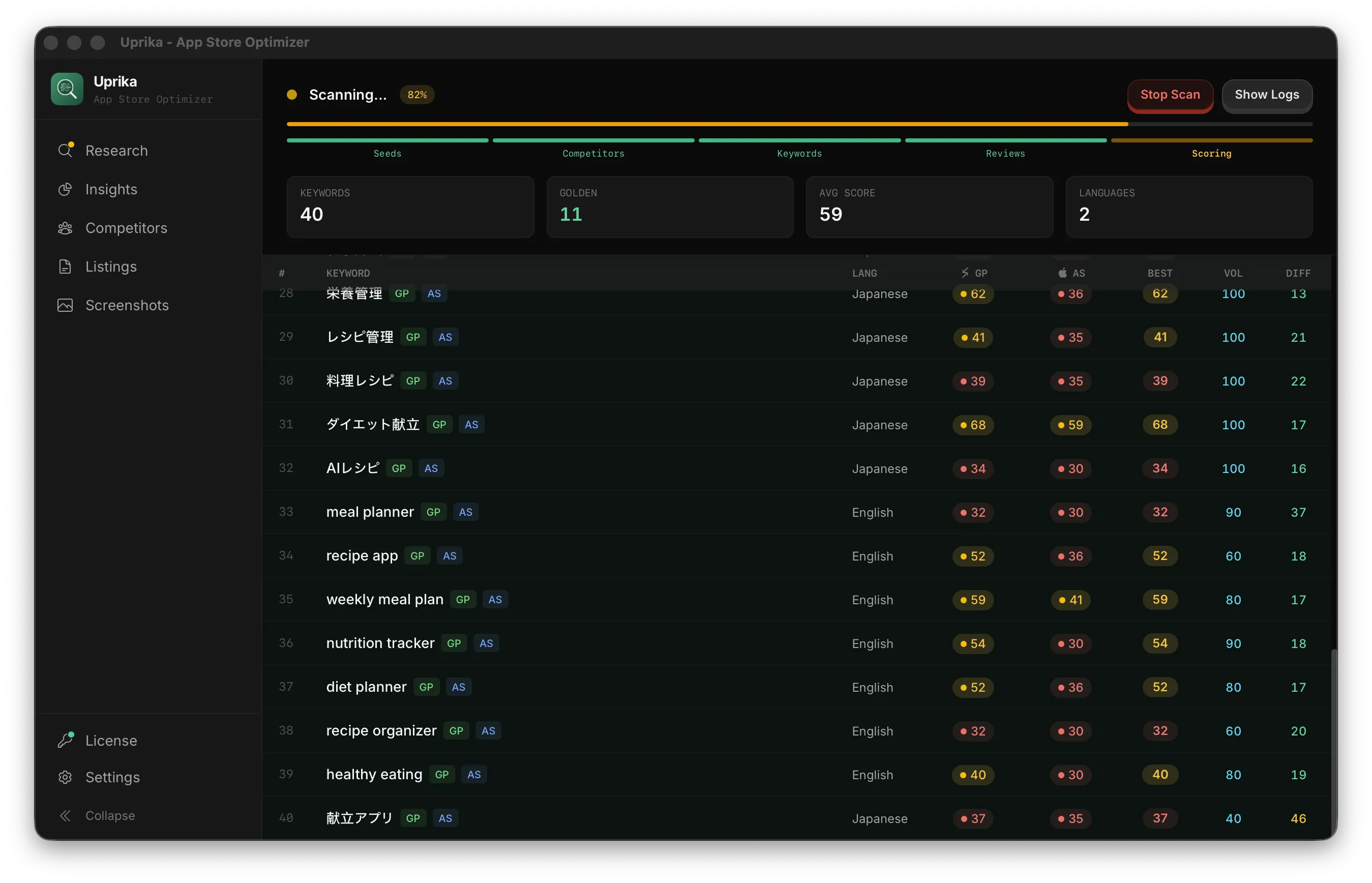Click the GOLDEN 11 stat card

click(x=669, y=207)
